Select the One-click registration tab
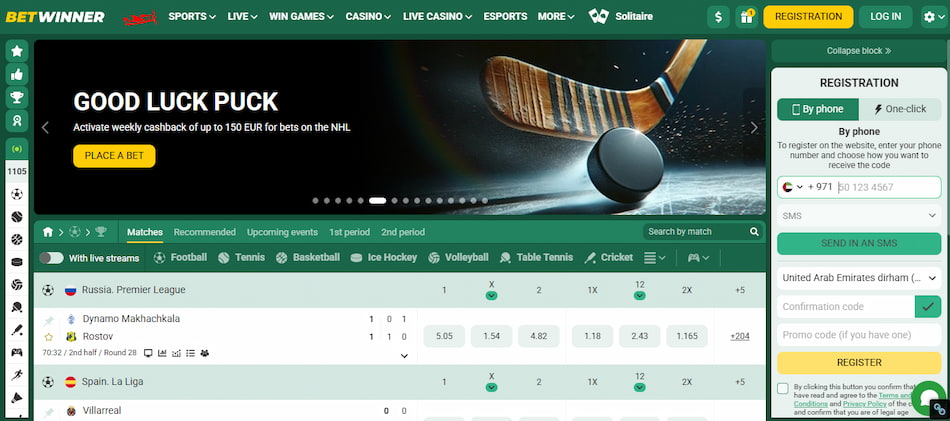 [x=900, y=109]
